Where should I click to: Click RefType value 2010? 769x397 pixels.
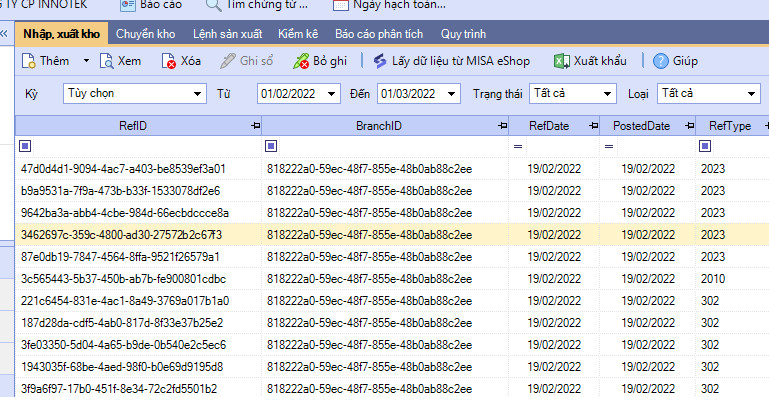point(713,279)
